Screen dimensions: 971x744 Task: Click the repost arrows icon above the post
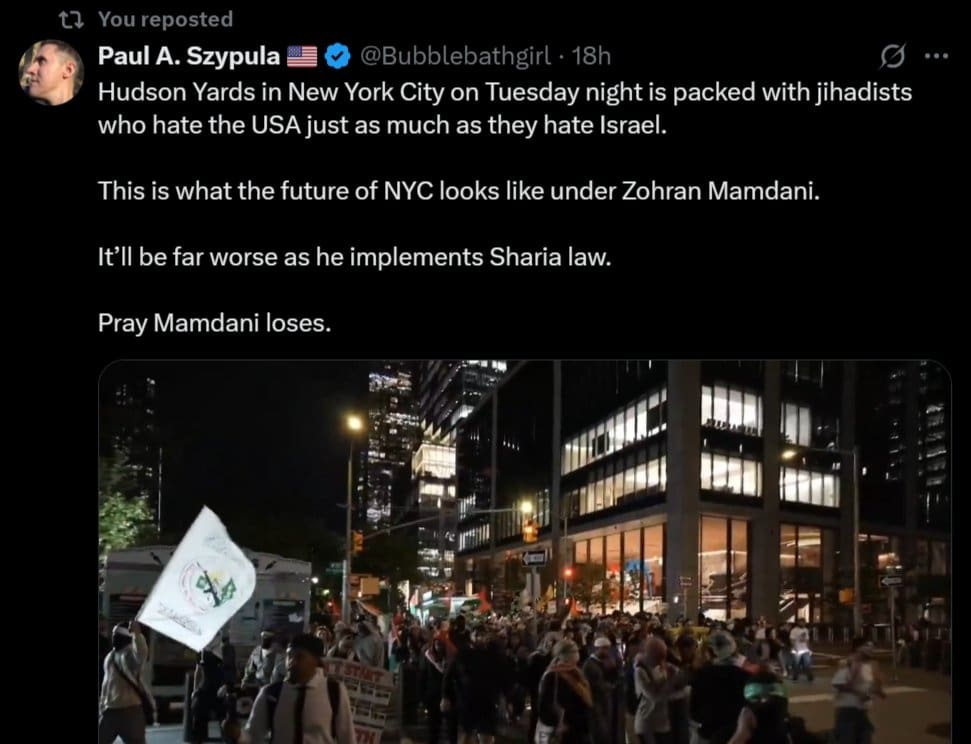[71, 20]
